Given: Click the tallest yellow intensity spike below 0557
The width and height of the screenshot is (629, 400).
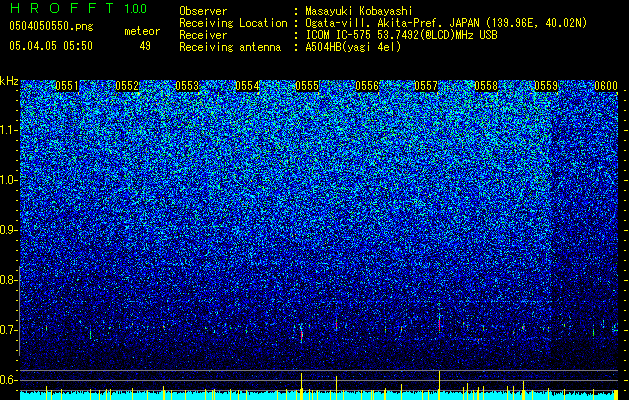Looking at the screenshot, I should pyautogui.click(x=440, y=385).
